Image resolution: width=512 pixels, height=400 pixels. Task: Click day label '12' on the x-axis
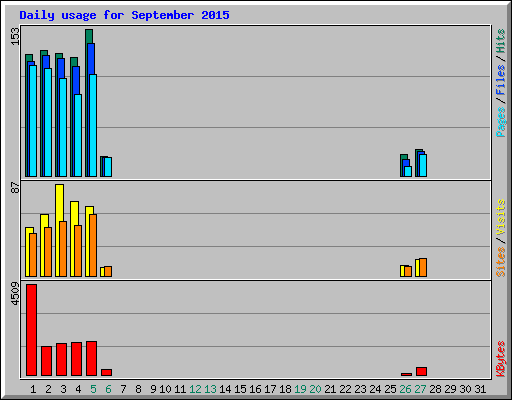[195, 389]
